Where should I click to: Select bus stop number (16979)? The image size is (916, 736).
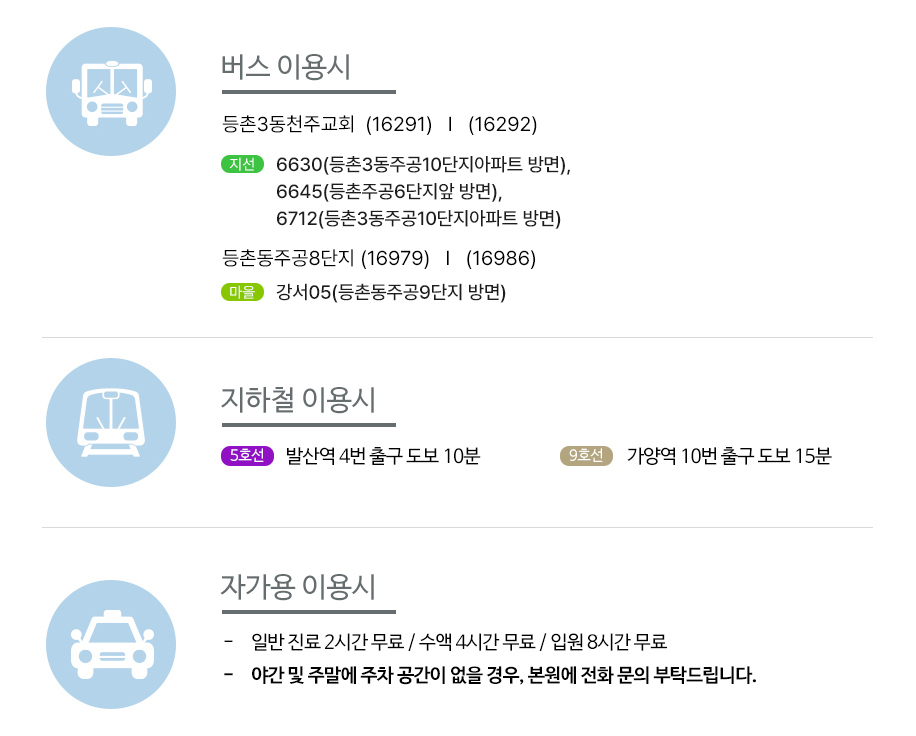coord(395,258)
